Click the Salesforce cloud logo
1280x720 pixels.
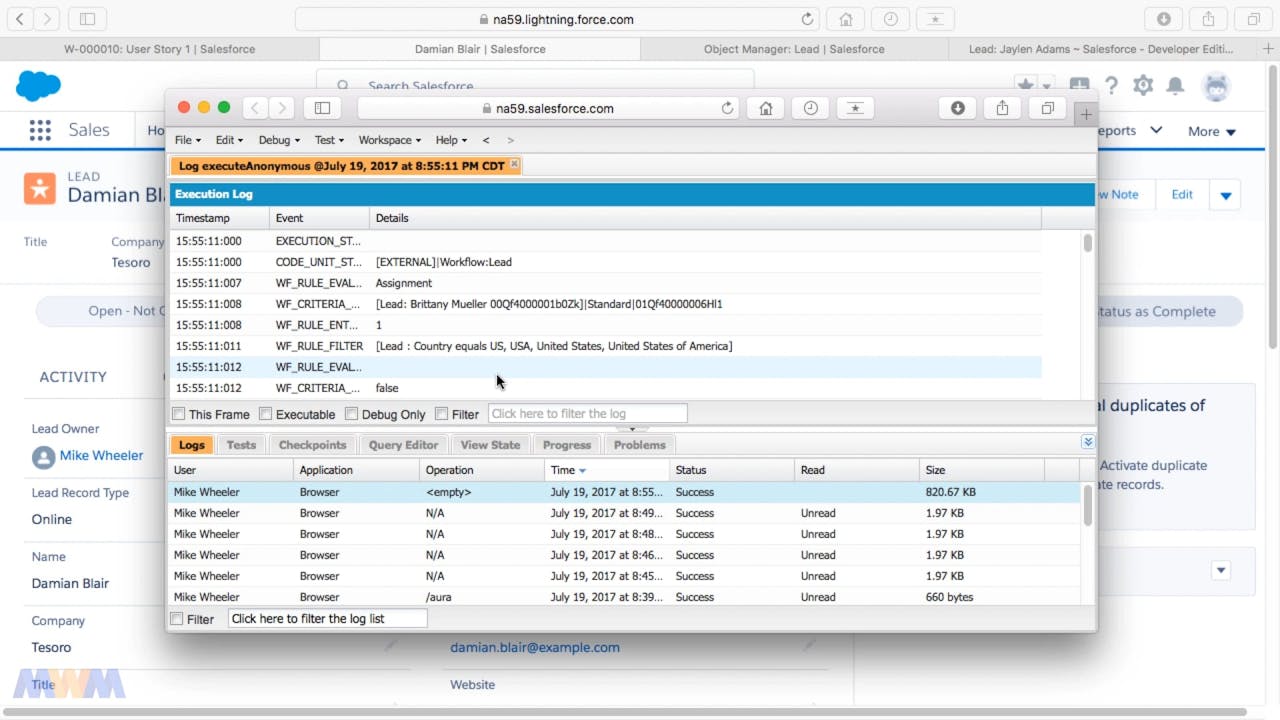39,86
